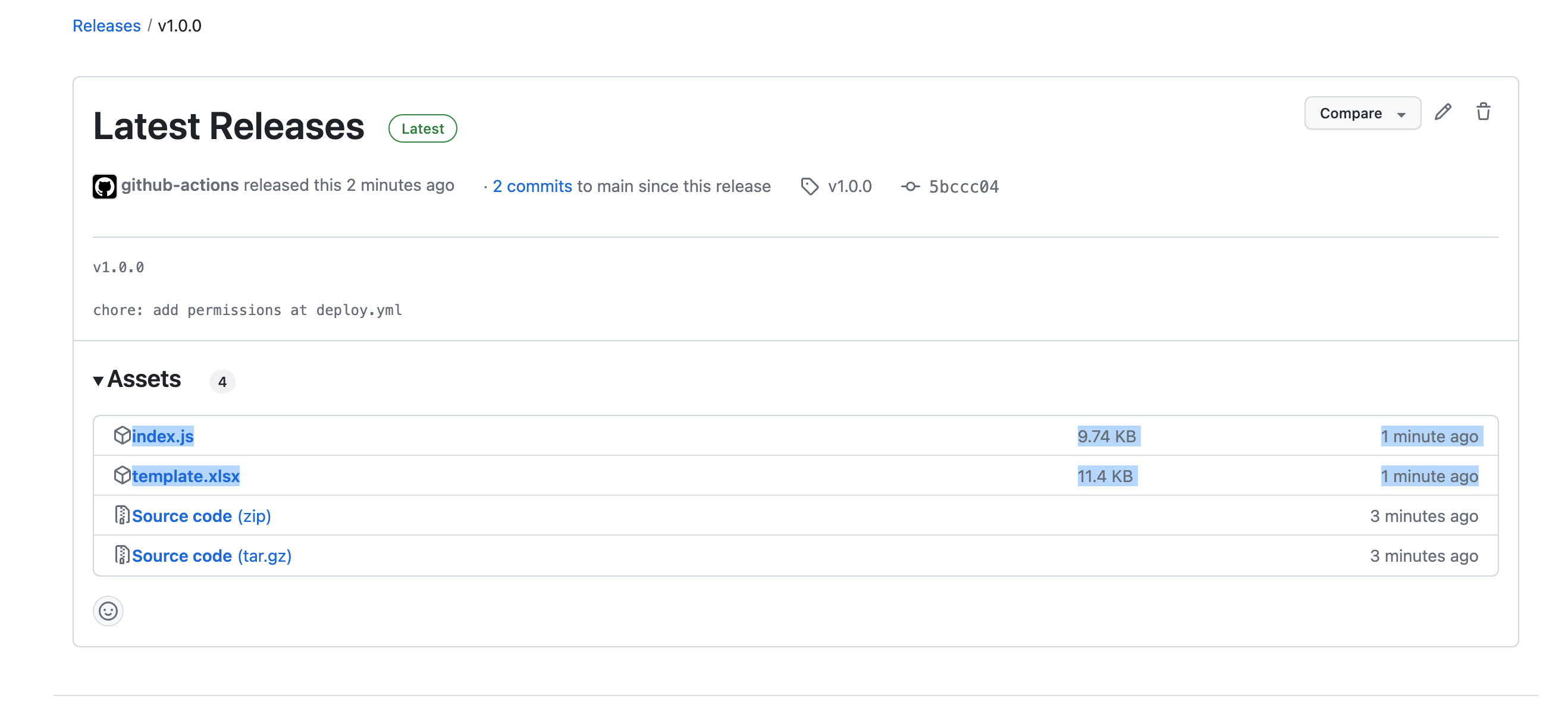Open commit hash 5bccc04
This screenshot has height=705, width=1568.
(x=963, y=187)
